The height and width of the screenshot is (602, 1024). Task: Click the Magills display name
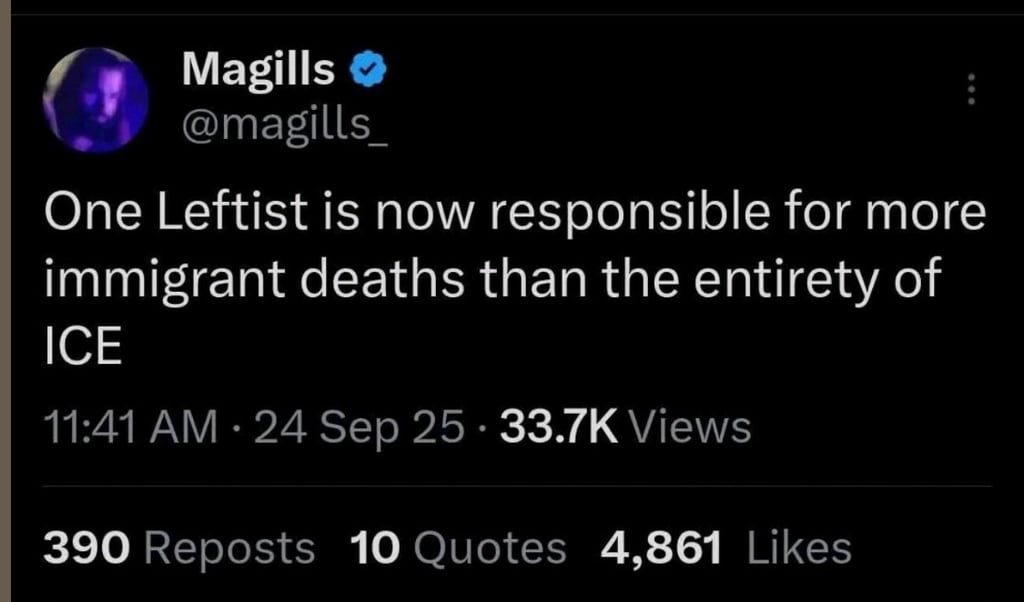259,68
